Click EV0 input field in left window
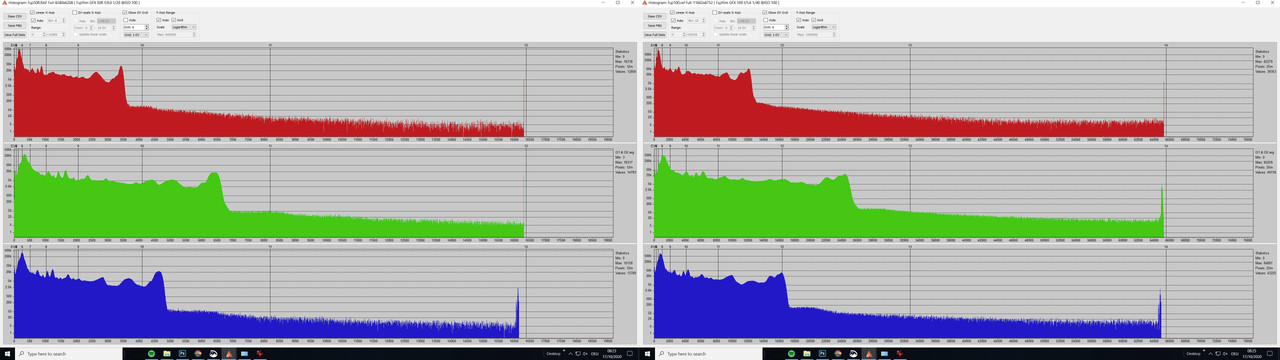Screen dimensions: 1280x360 (x=134, y=27)
